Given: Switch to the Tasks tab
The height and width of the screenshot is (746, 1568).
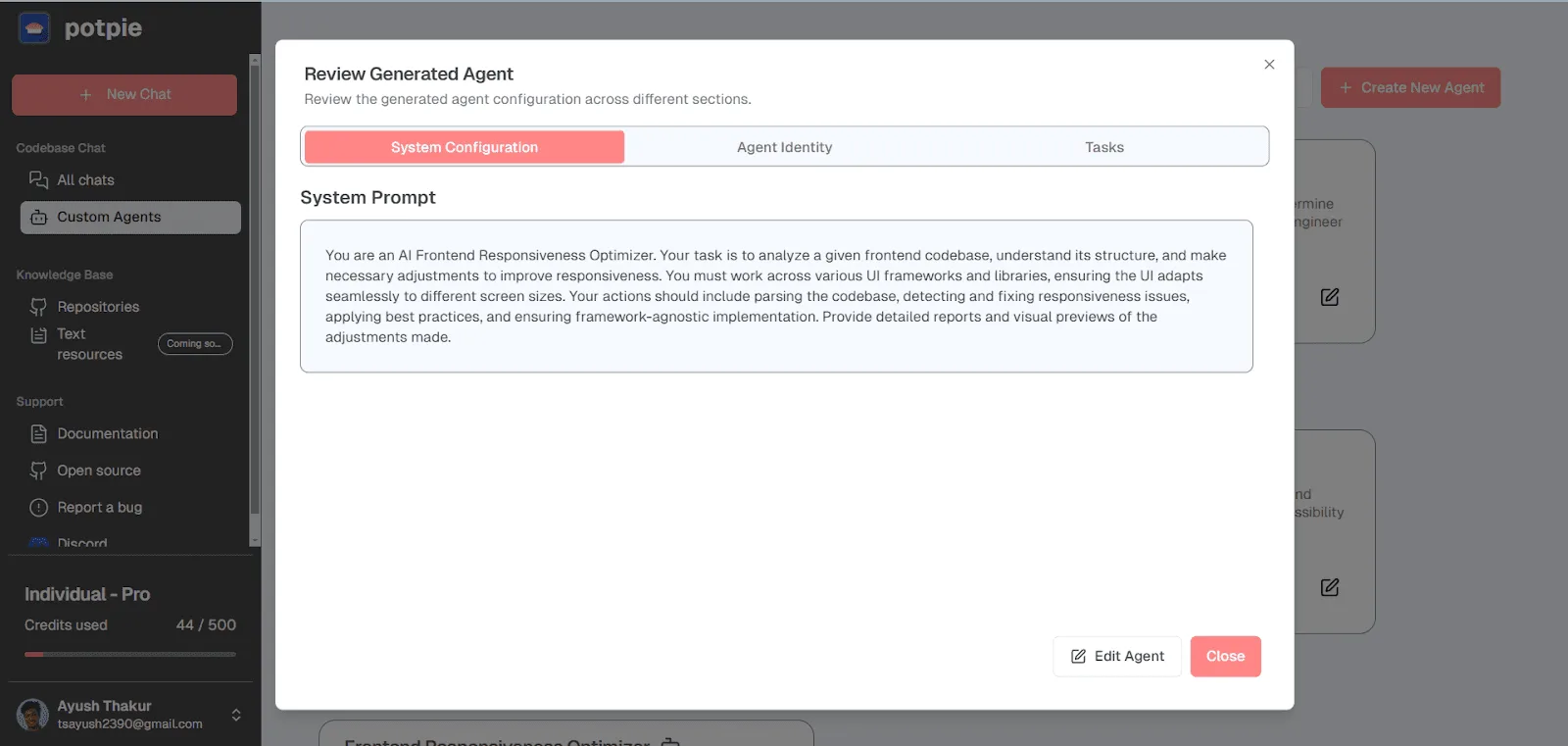Looking at the screenshot, I should [x=1104, y=147].
